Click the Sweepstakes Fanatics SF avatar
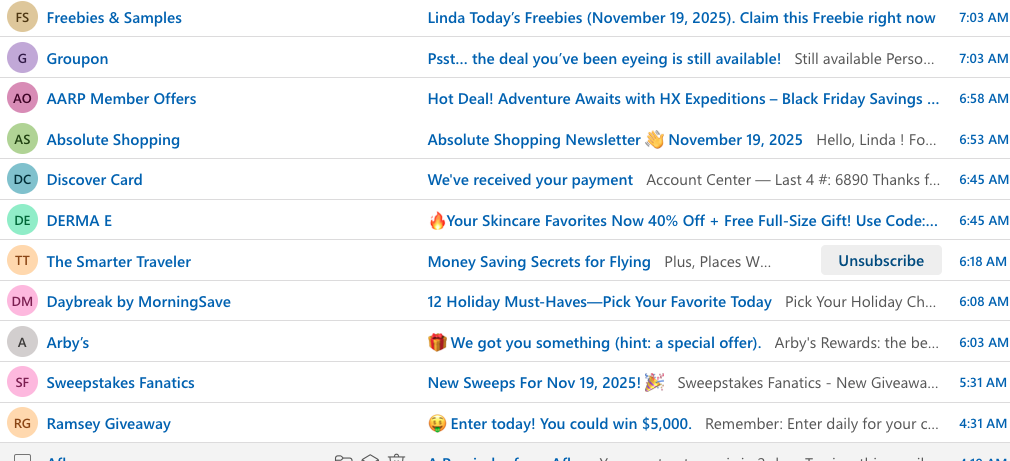 pos(22,382)
